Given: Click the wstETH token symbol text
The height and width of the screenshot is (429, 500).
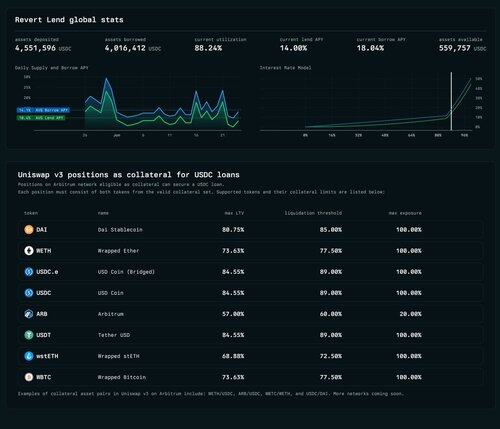Looking at the screenshot, I should 47,356.
